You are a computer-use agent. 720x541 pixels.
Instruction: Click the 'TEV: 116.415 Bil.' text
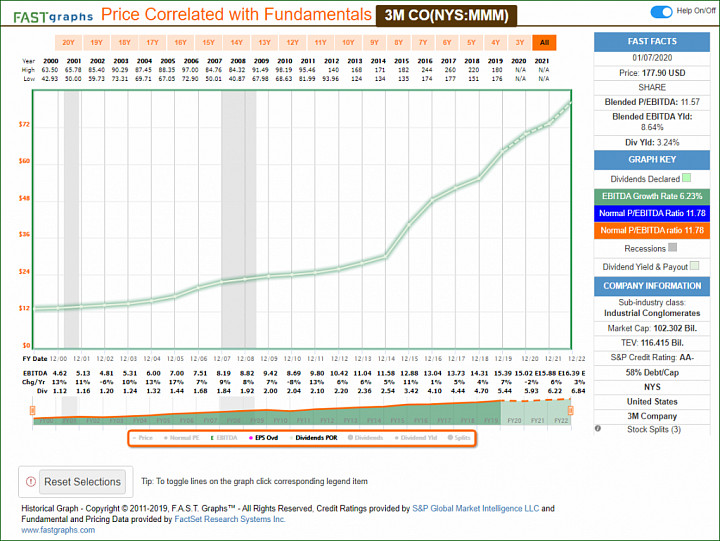(652, 343)
